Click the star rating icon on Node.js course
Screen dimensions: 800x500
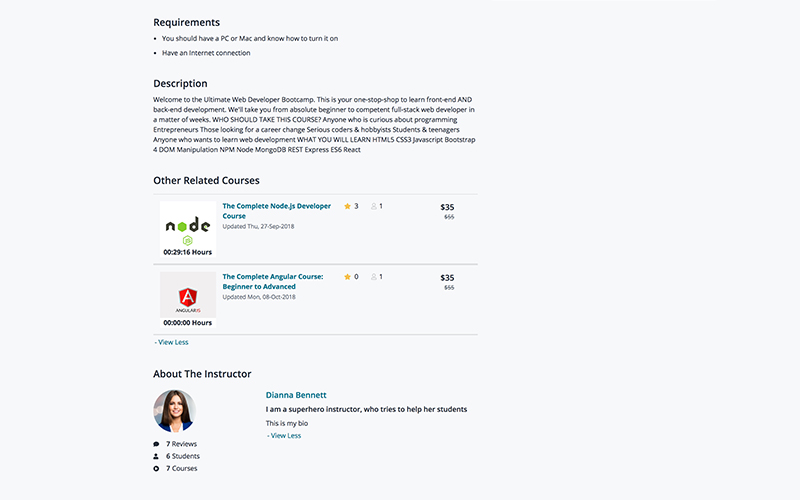pyautogui.click(x=348, y=206)
